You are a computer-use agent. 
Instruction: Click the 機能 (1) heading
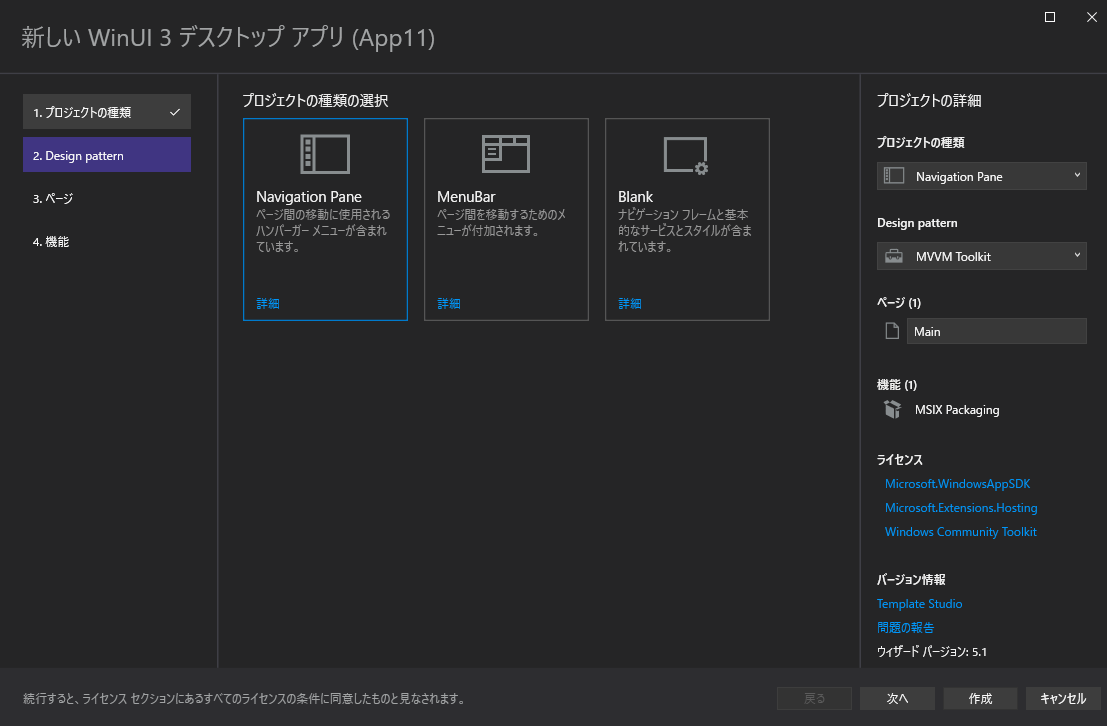pyautogui.click(x=897, y=385)
